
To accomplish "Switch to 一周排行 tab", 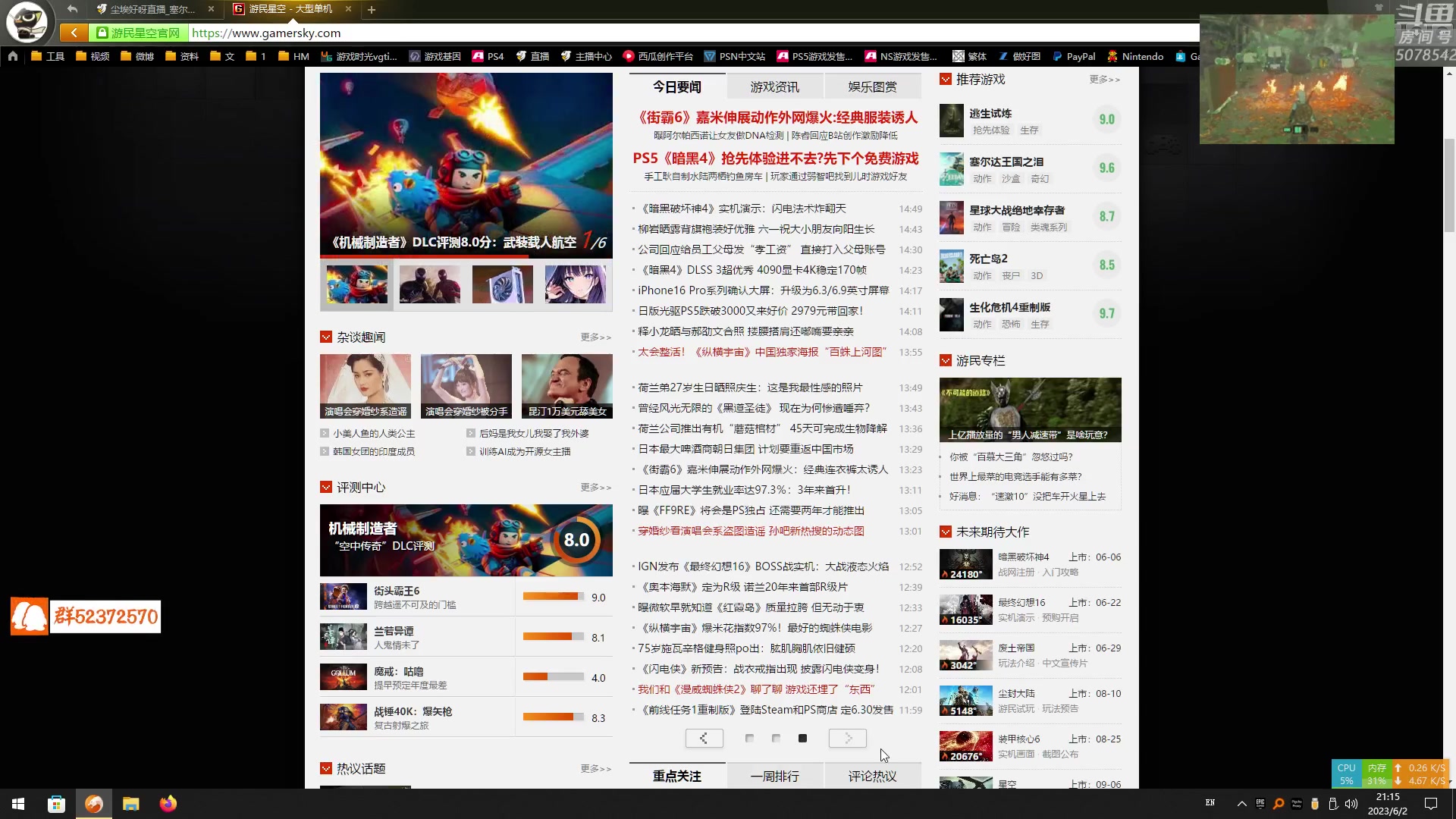I will pos(774,776).
